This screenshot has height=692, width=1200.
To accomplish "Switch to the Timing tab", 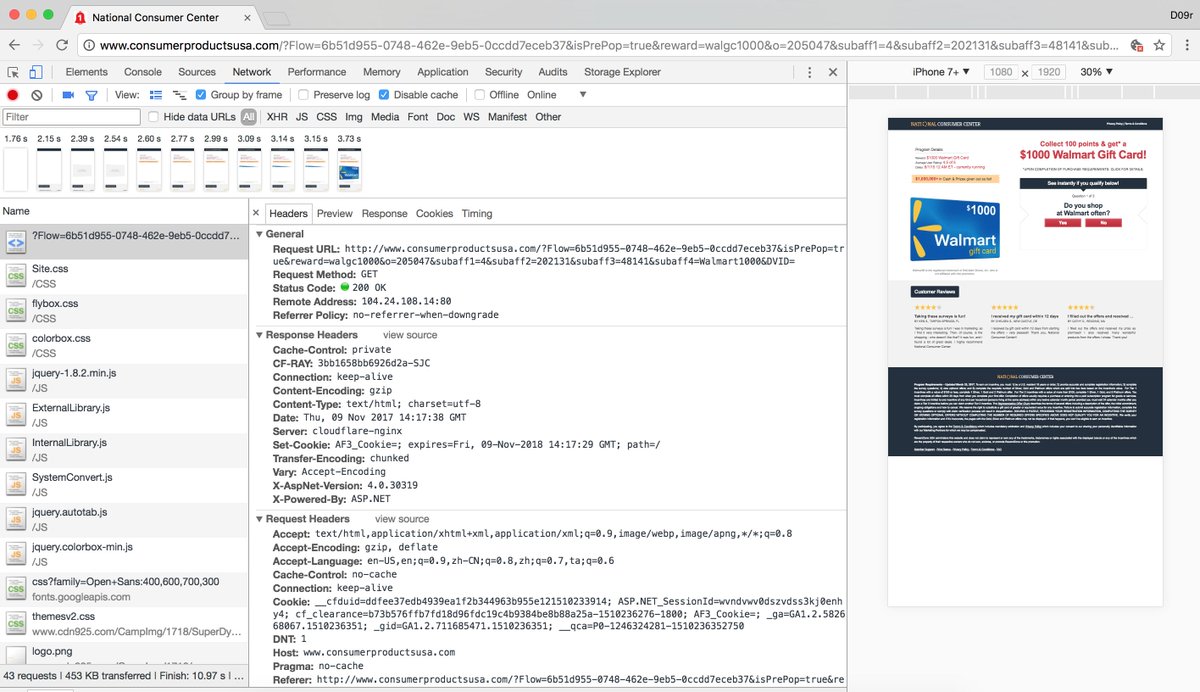I will (x=477, y=213).
